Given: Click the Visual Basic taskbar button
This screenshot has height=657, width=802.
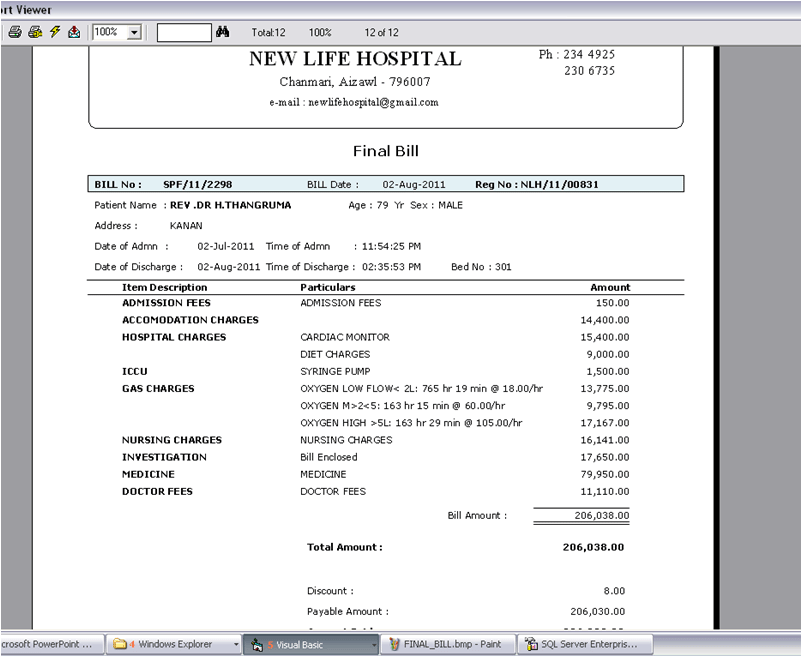Looking at the screenshot, I should 309,645.
